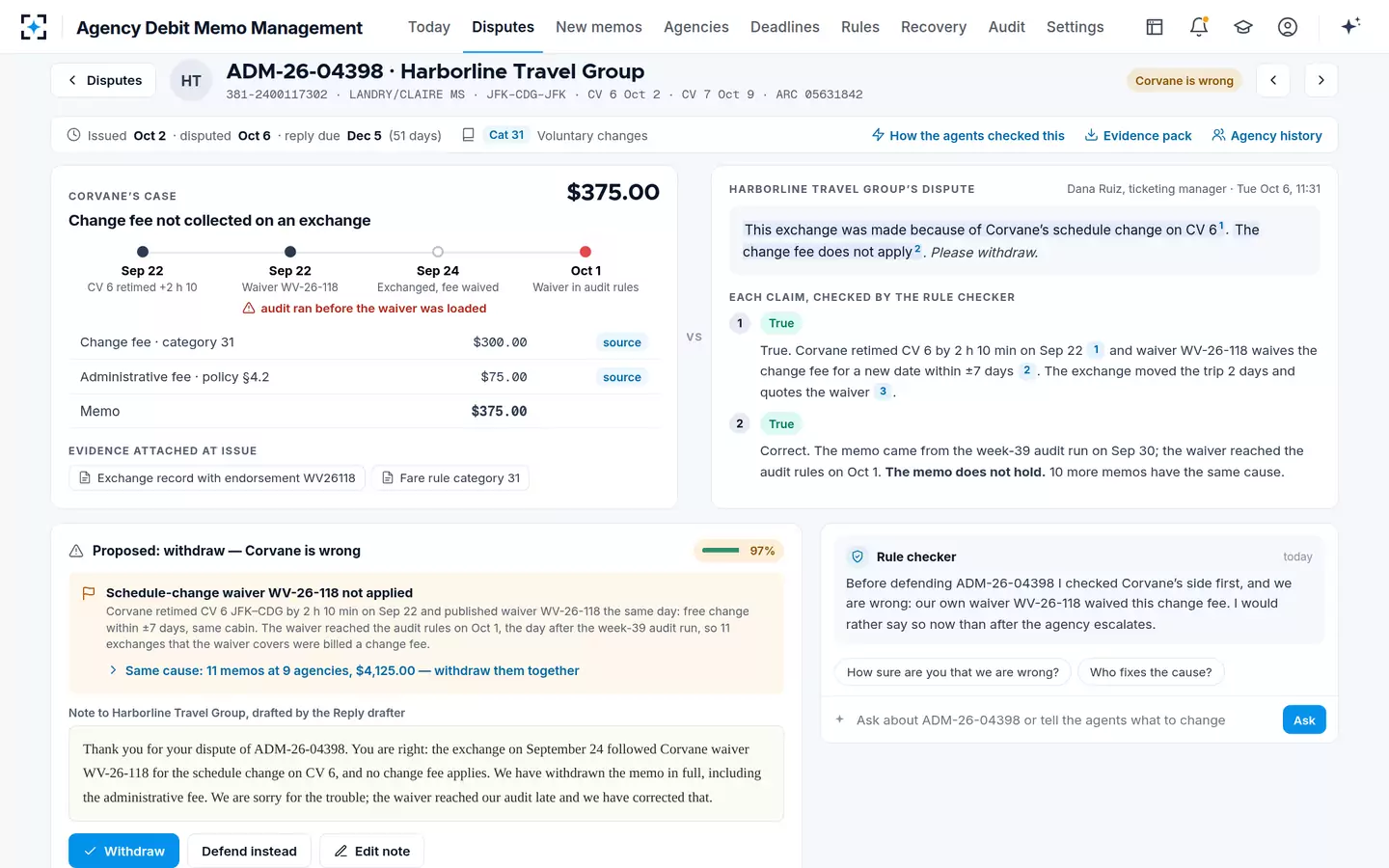Image resolution: width=1389 pixels, height=868 pixels.
Task: Expand 'Same cause: 11 memos' link
Action: click(x=344, y=670)
